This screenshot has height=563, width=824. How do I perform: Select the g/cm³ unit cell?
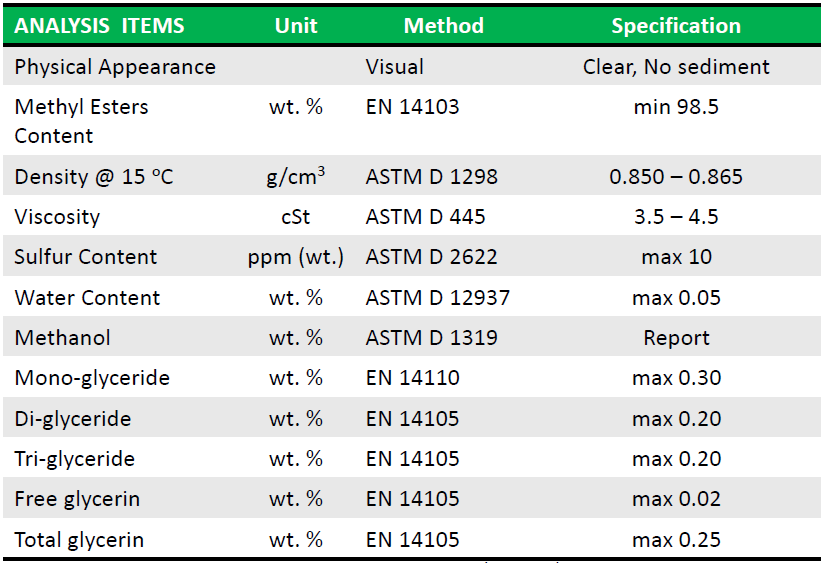296,177
